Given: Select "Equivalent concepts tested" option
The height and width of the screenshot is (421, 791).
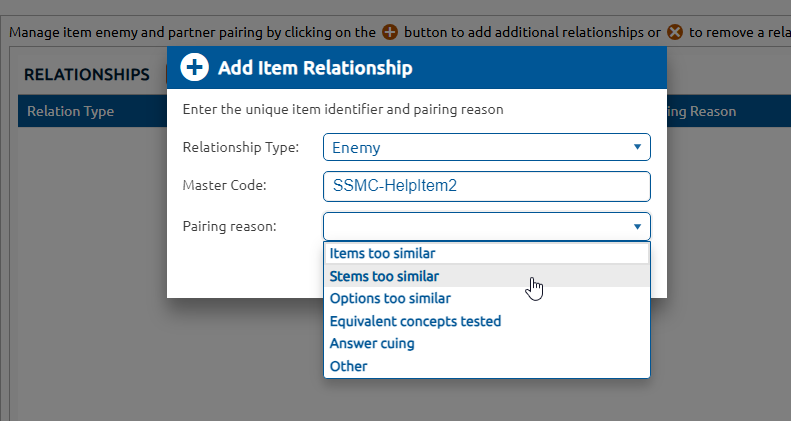Looking at the screenshot, I should pos(415,321).
